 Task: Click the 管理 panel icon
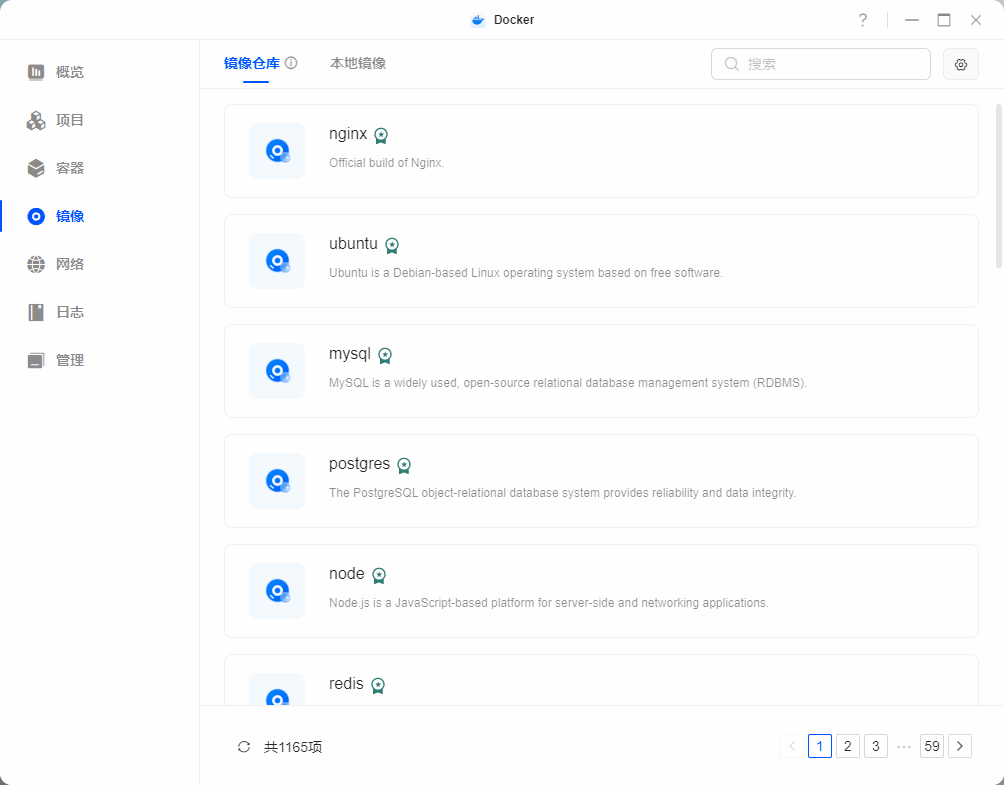click(x=36, y=360)
